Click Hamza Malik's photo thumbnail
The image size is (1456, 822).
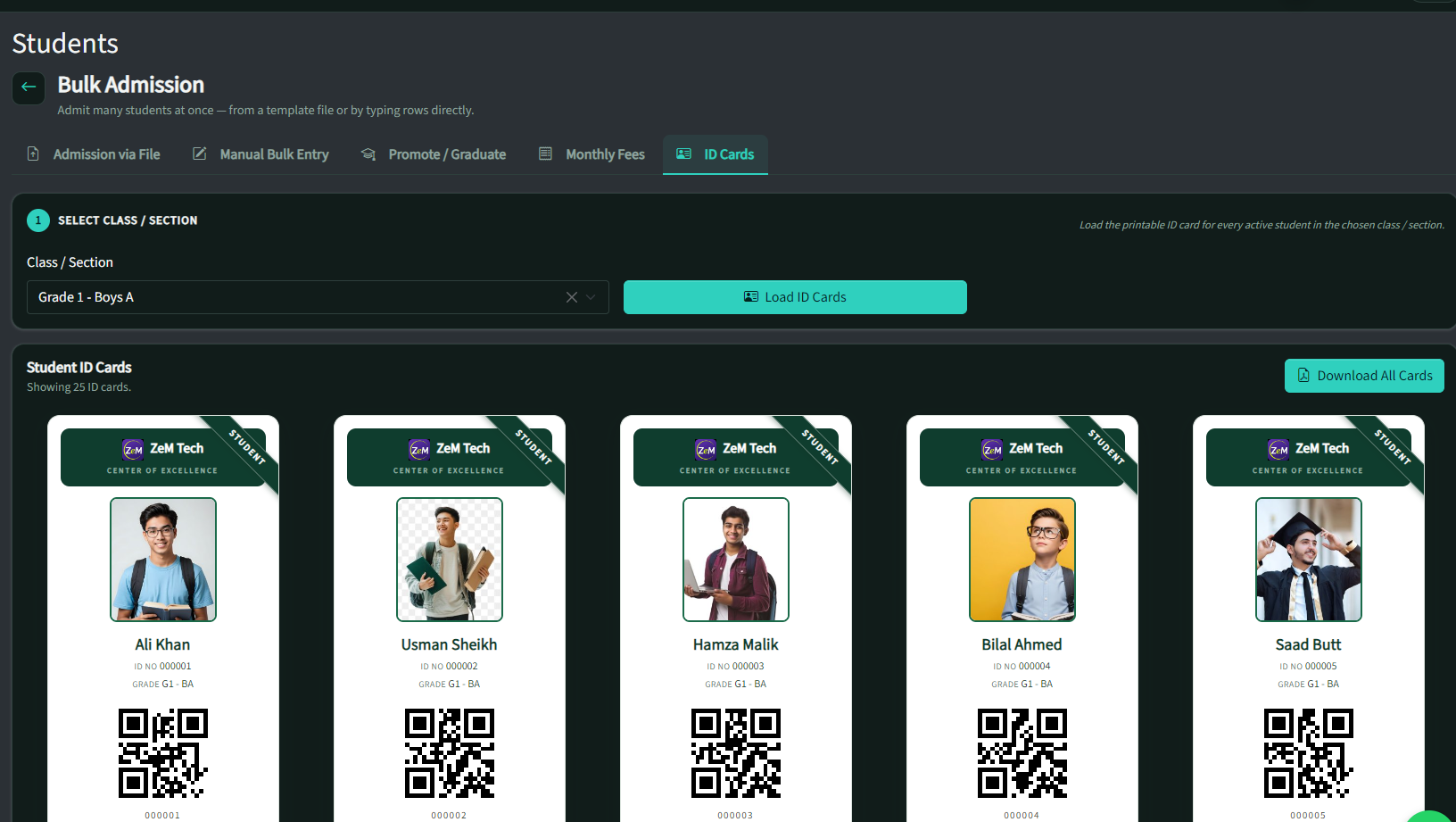pos(736,560)
